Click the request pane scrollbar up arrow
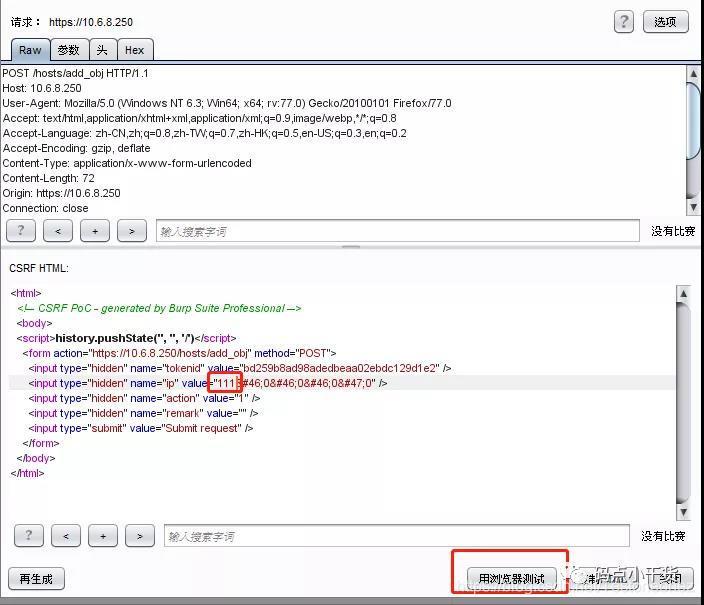This screenshot has width=704, height=605. tap(693, 73)
